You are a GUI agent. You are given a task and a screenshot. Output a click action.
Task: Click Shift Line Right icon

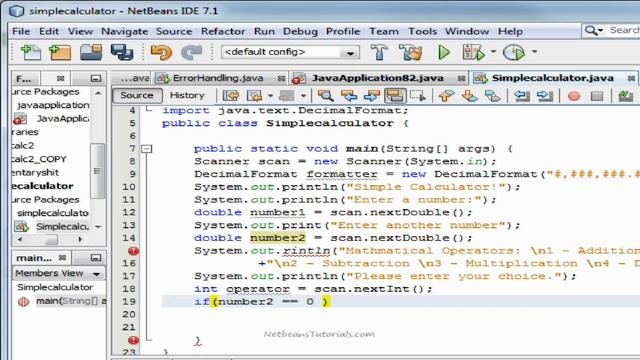(x=544, y=96)
